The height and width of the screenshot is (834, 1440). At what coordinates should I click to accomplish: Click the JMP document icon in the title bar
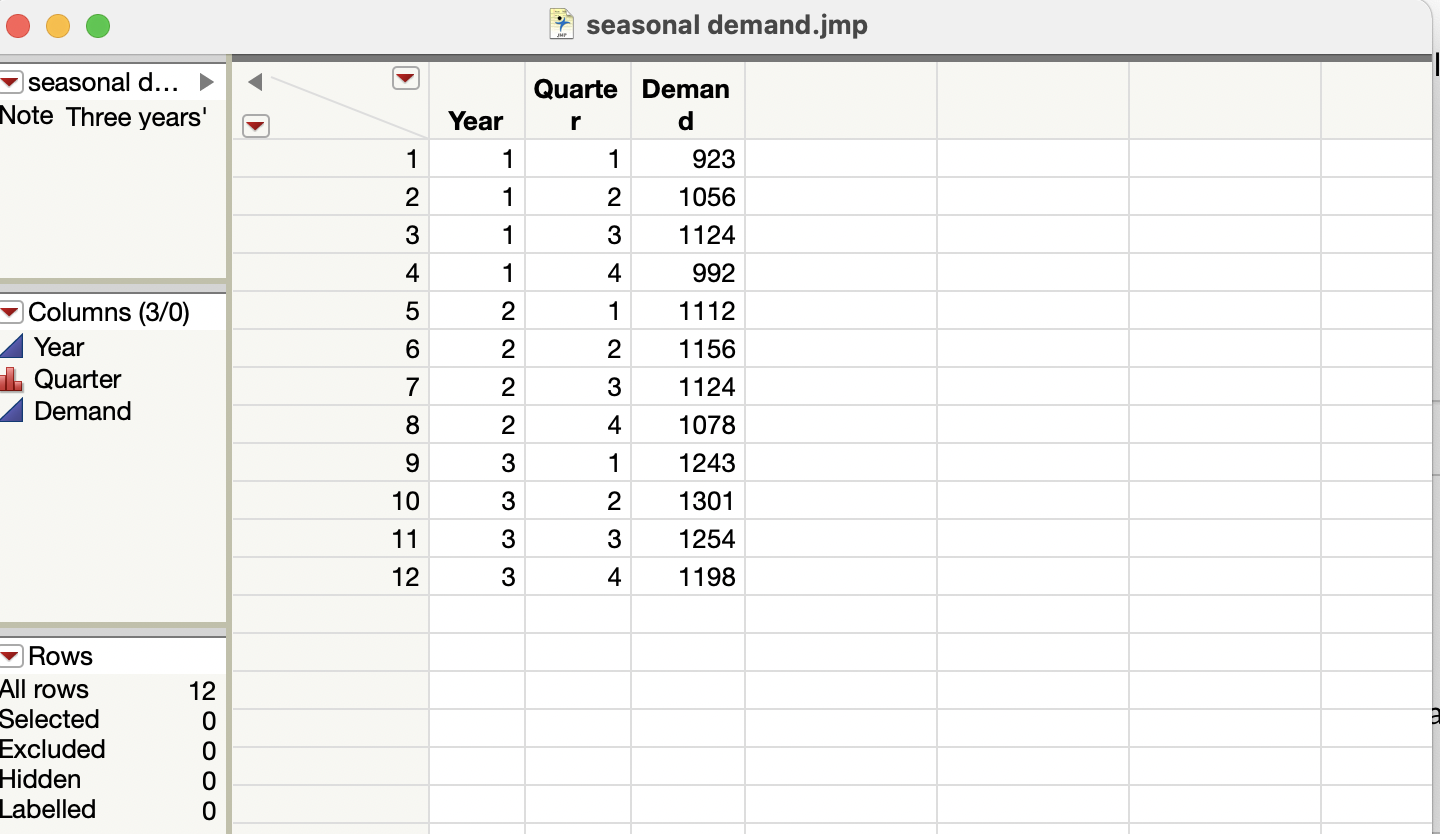559,25
